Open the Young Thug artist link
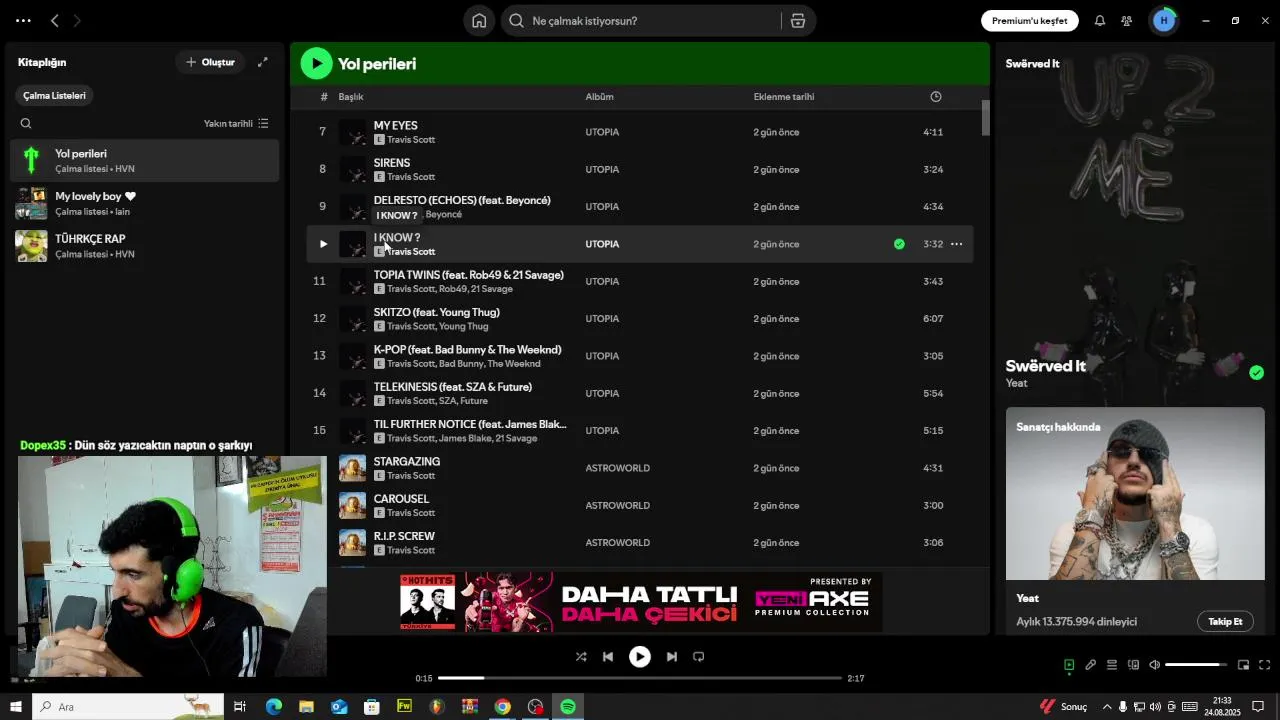The height and width of the screenshot is (720, 1280). (x=464, y=327)
